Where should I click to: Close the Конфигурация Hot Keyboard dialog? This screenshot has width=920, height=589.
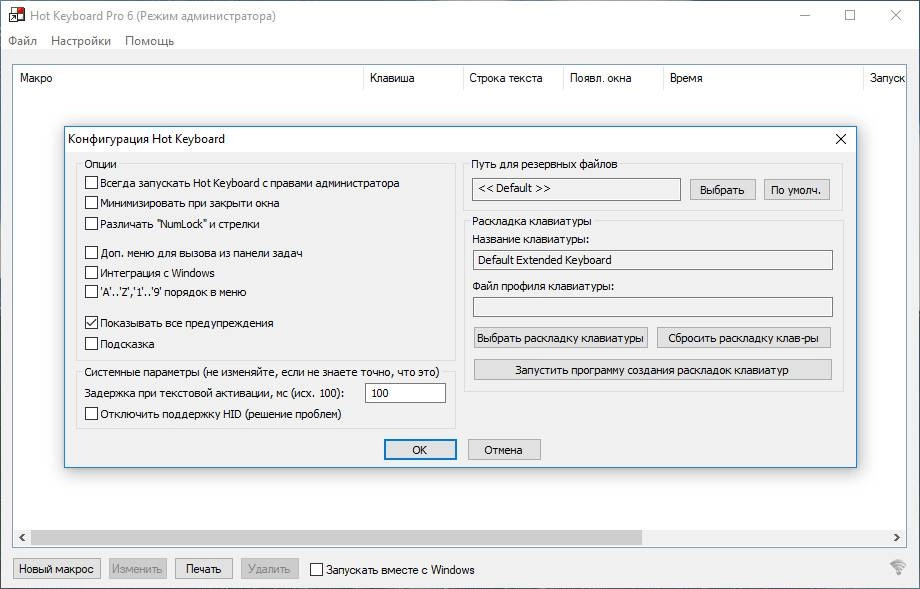click(840, 139)
